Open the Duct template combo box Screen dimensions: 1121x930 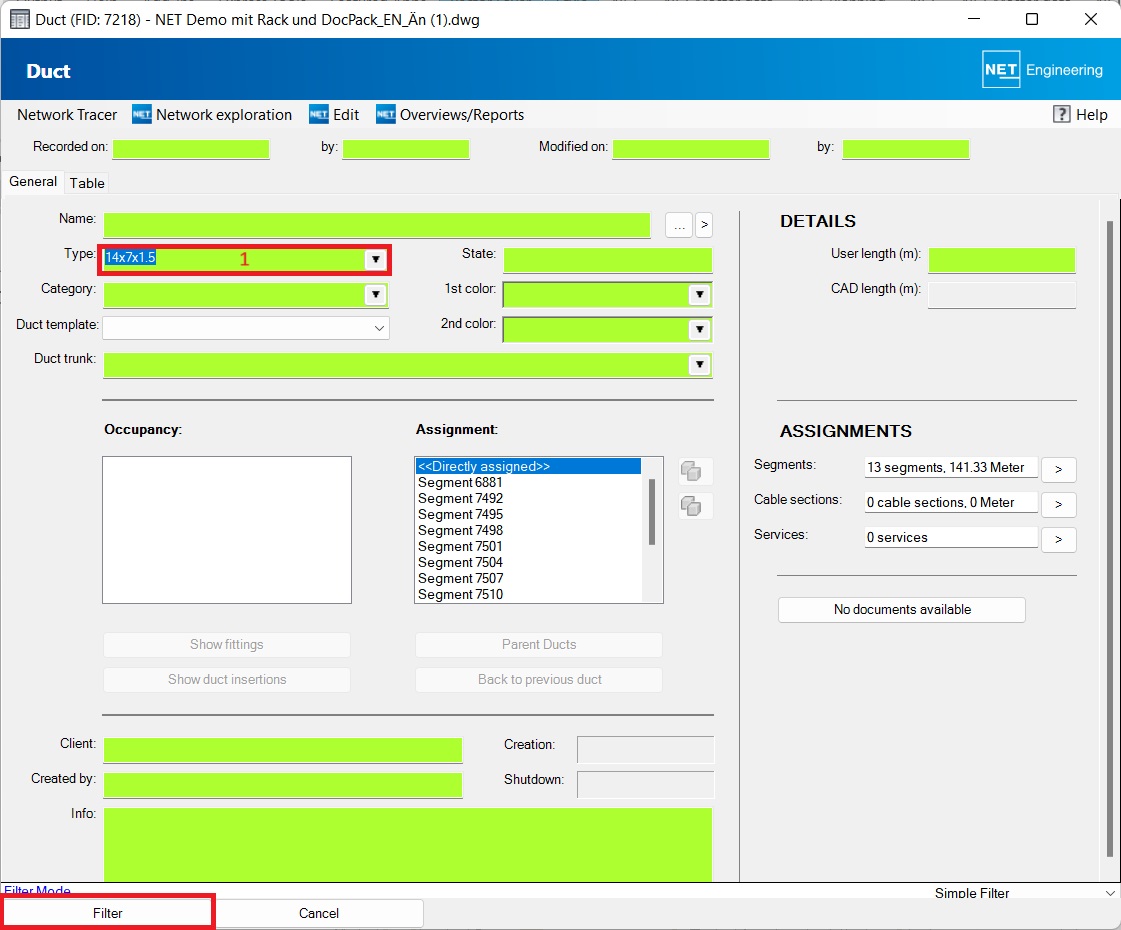click(379, 328)
